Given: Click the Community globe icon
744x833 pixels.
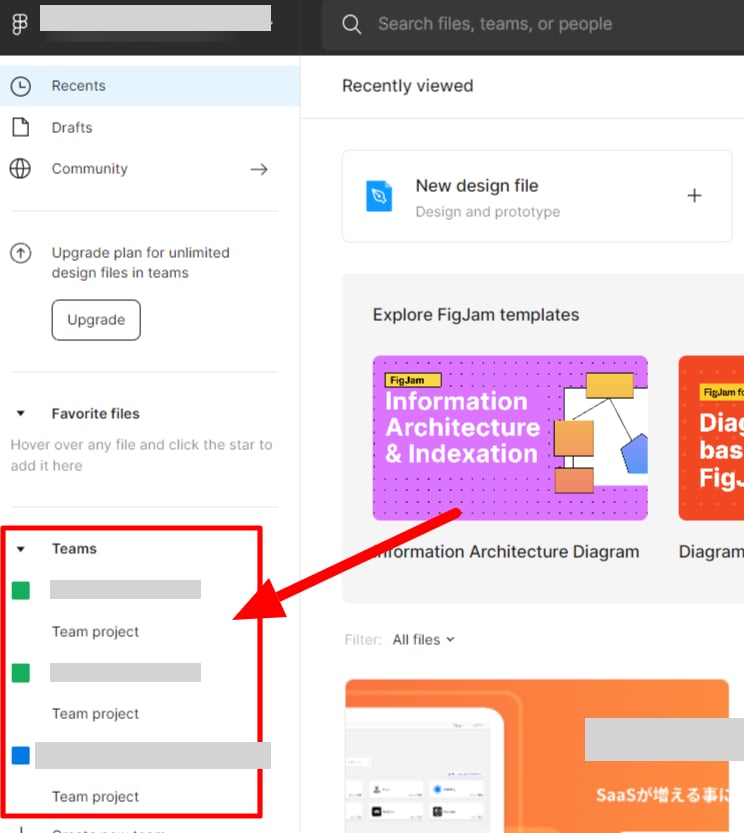Looking at the screenshot, I should 20,169.
